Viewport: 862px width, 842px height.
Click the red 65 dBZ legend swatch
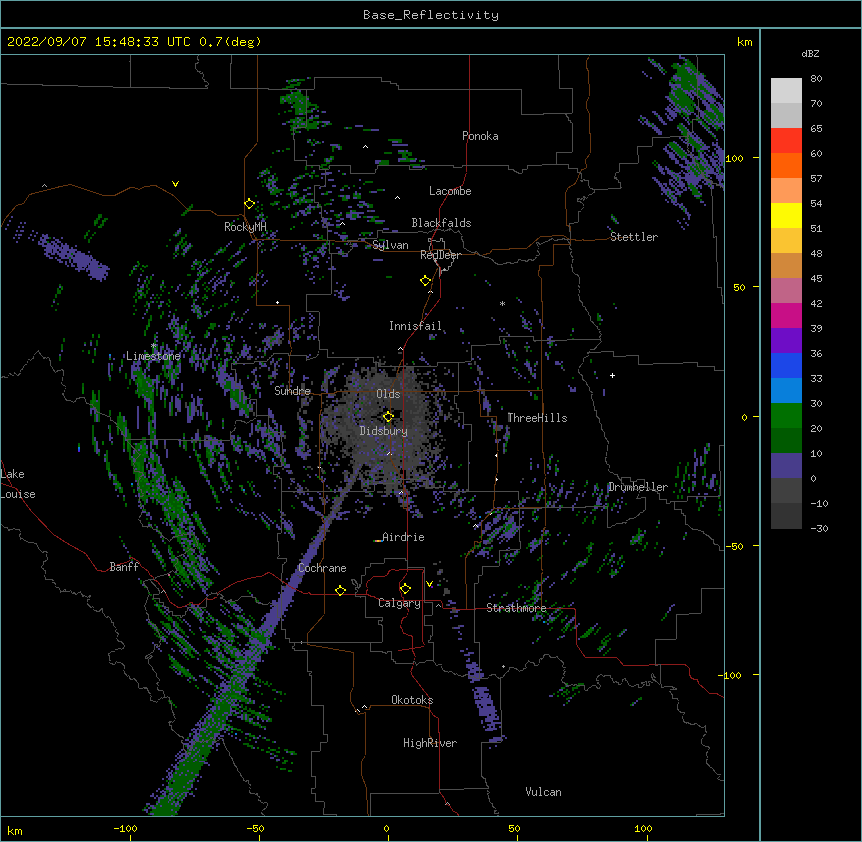tap(786, 140)
